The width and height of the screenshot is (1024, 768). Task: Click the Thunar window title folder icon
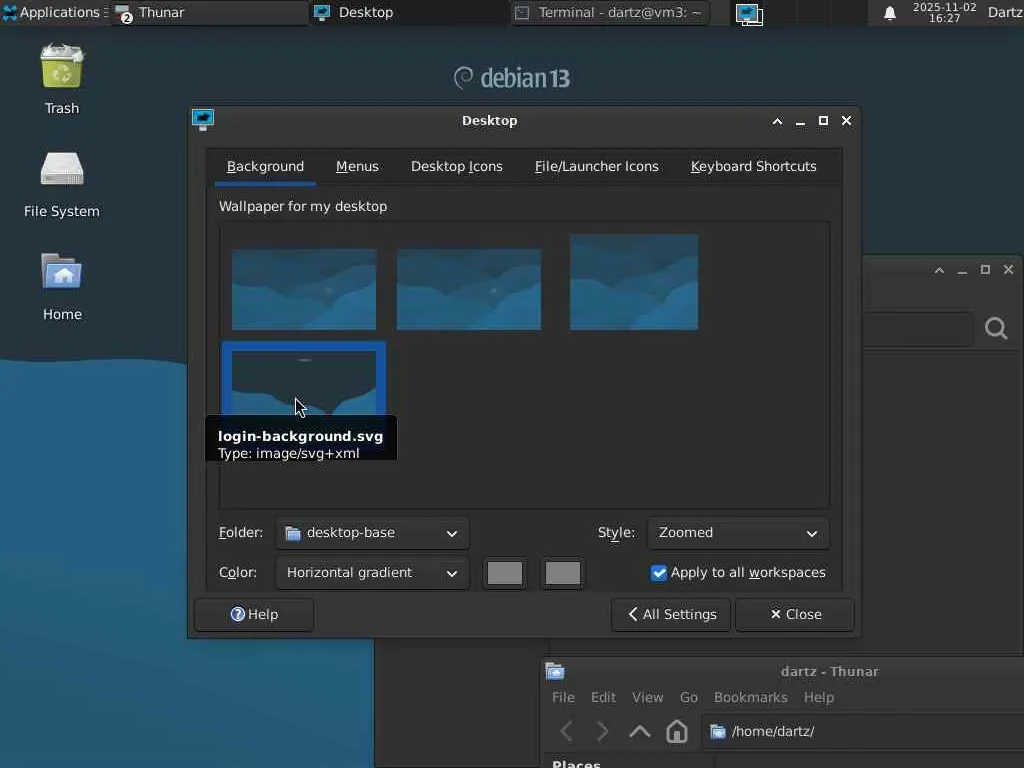(x=555, y=671)
